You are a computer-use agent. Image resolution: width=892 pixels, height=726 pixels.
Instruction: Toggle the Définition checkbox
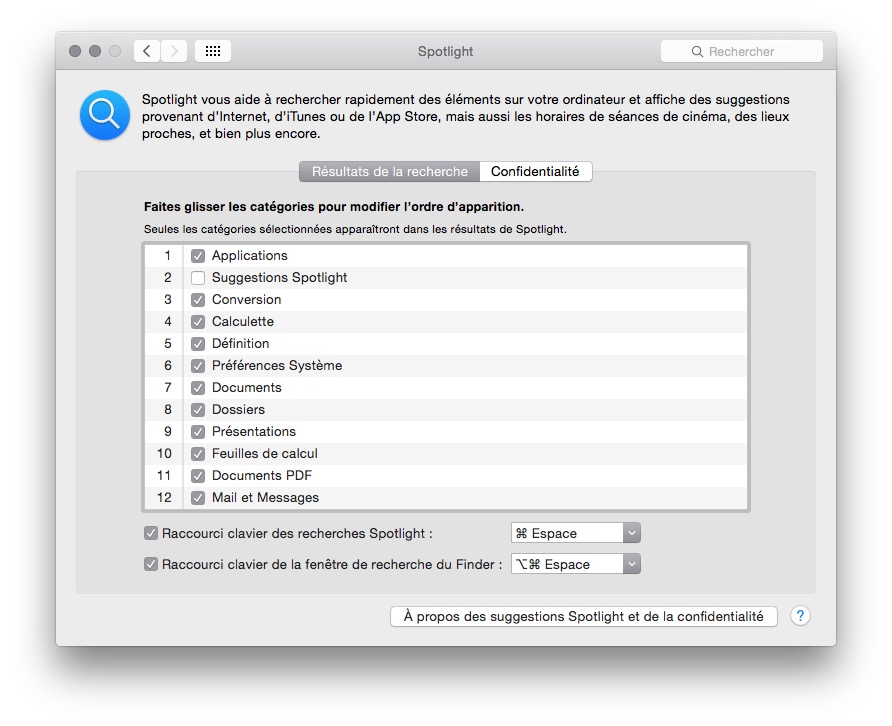pos(198,344)
